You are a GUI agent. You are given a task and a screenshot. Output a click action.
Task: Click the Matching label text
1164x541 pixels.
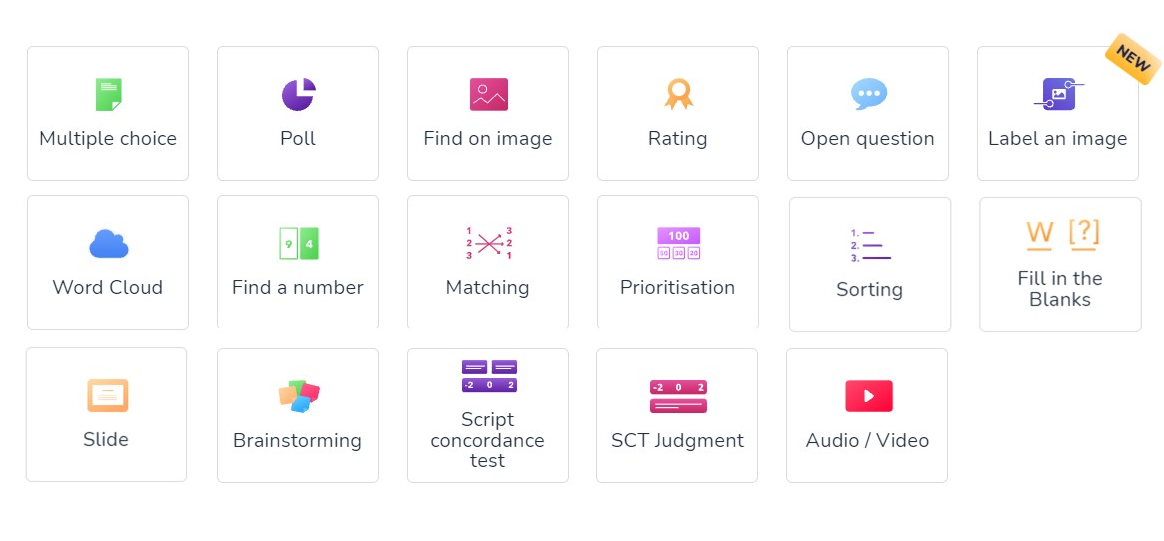tap(488, 287)
